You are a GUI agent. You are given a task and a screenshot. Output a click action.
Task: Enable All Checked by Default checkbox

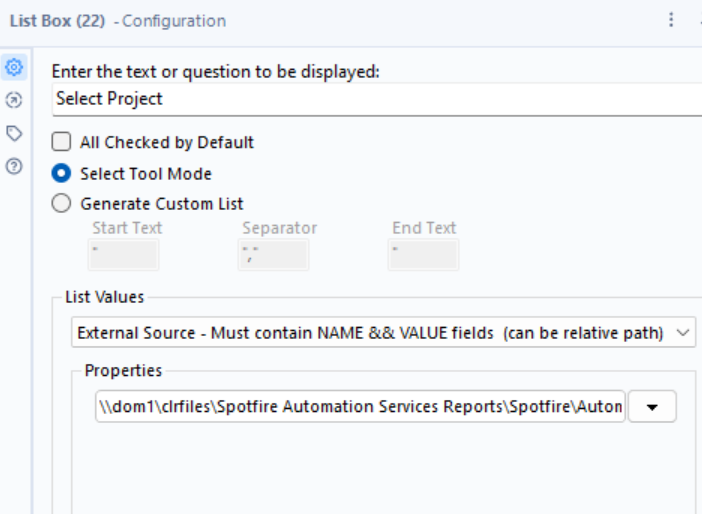pyautogui.click(x=61, y=142)
